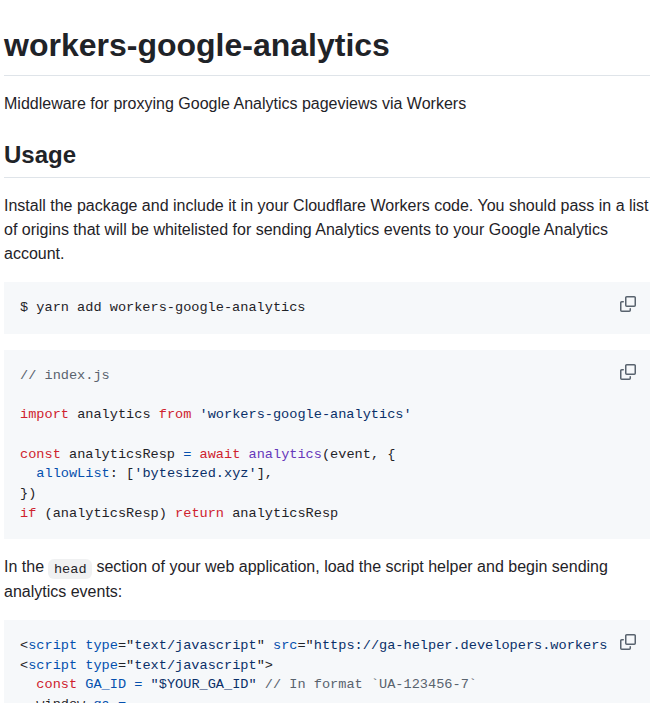Click the 'if (analyticsResp) return analyticsResp' line

(179, 513)
